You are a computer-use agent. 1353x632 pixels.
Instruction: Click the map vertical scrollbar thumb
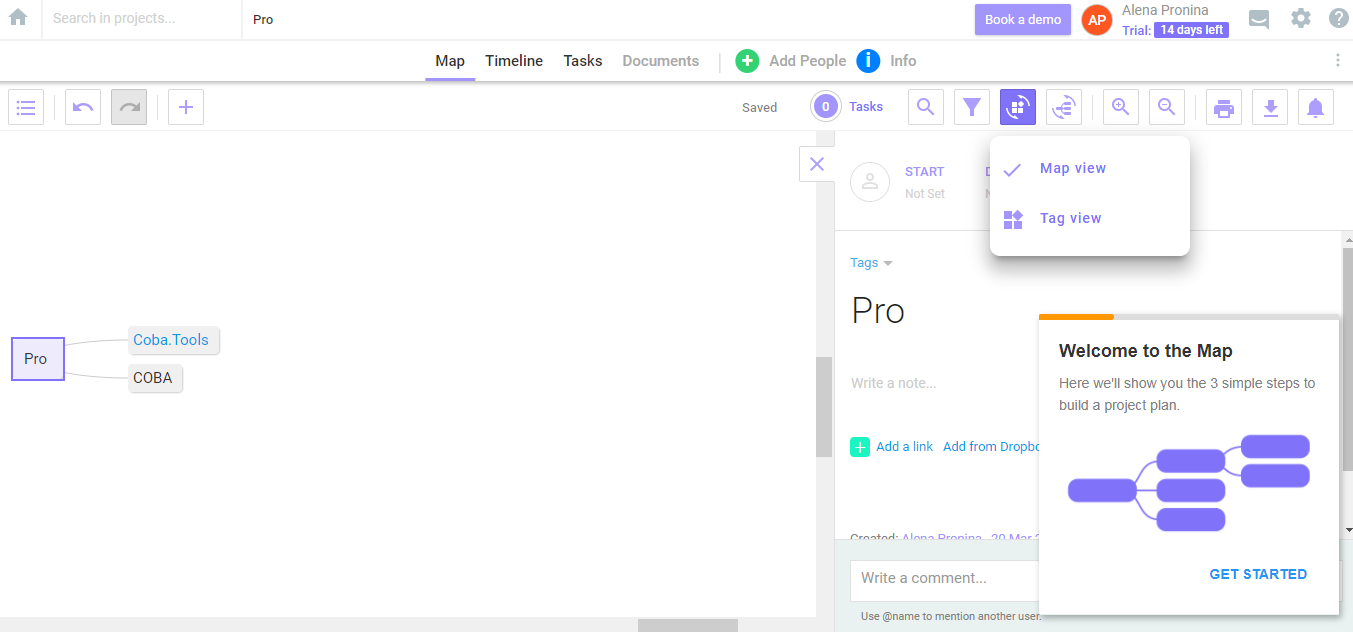click(x=824, y=407)
